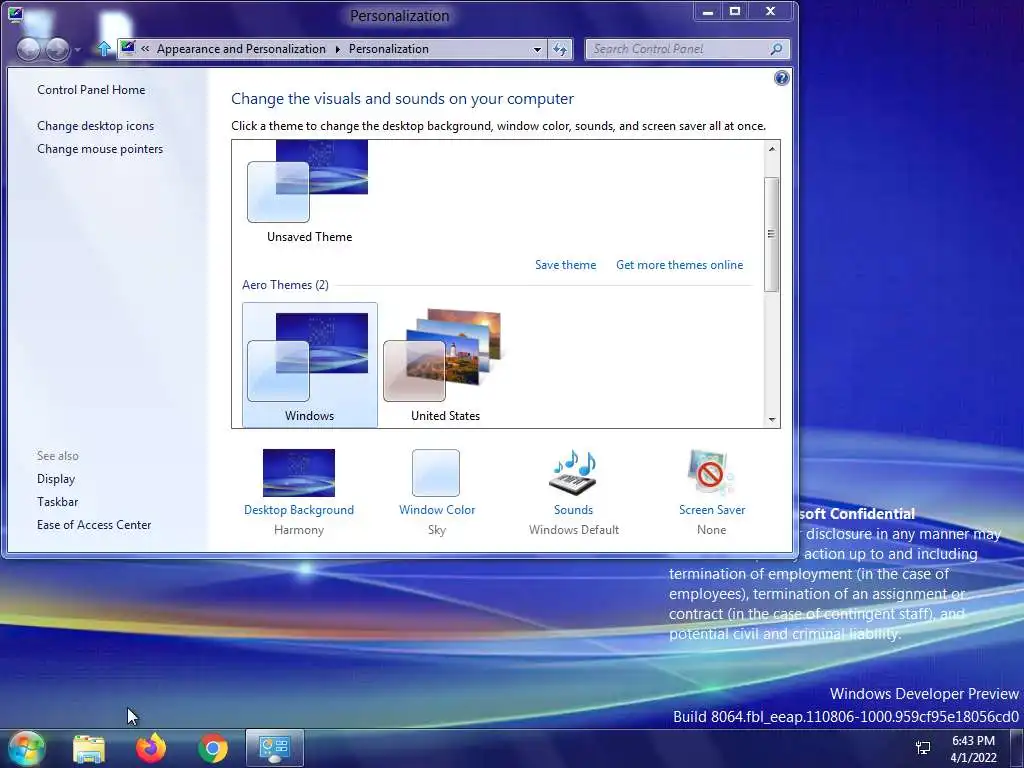
Task: Click the address bar refresh button
Action: 560,49
